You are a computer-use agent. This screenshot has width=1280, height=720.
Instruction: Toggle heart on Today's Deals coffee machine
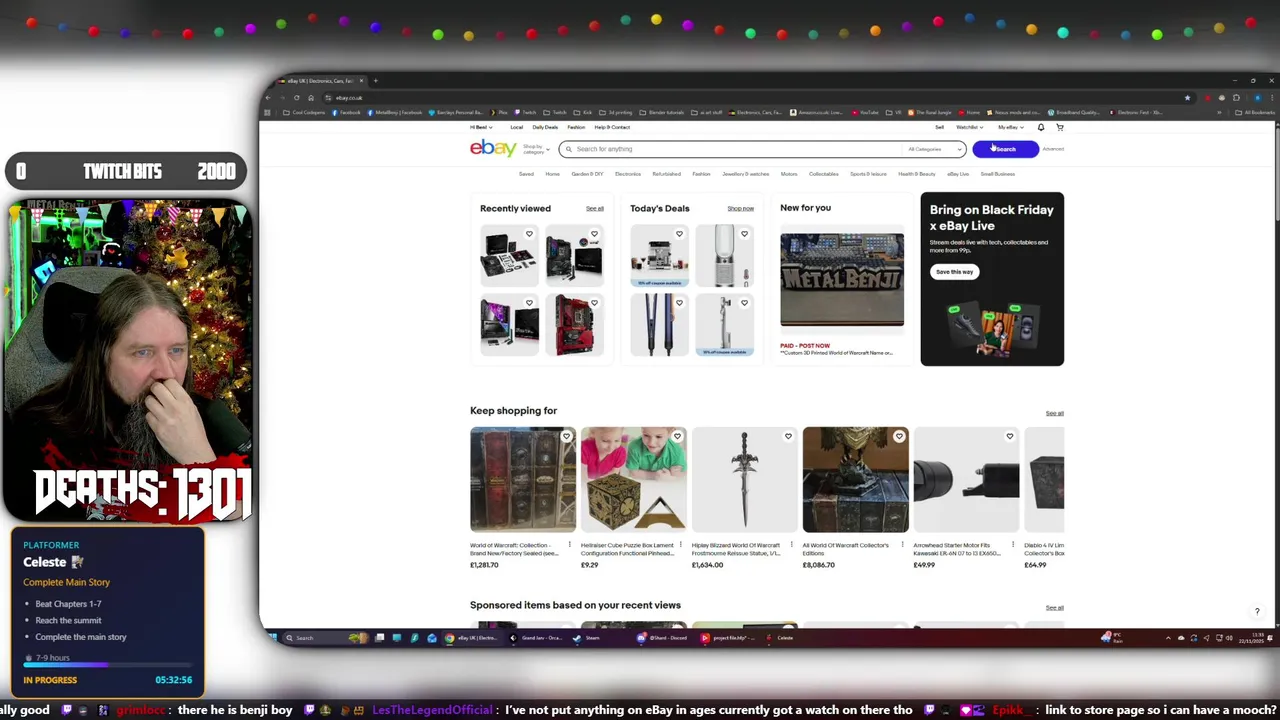[x=679, y=234]
